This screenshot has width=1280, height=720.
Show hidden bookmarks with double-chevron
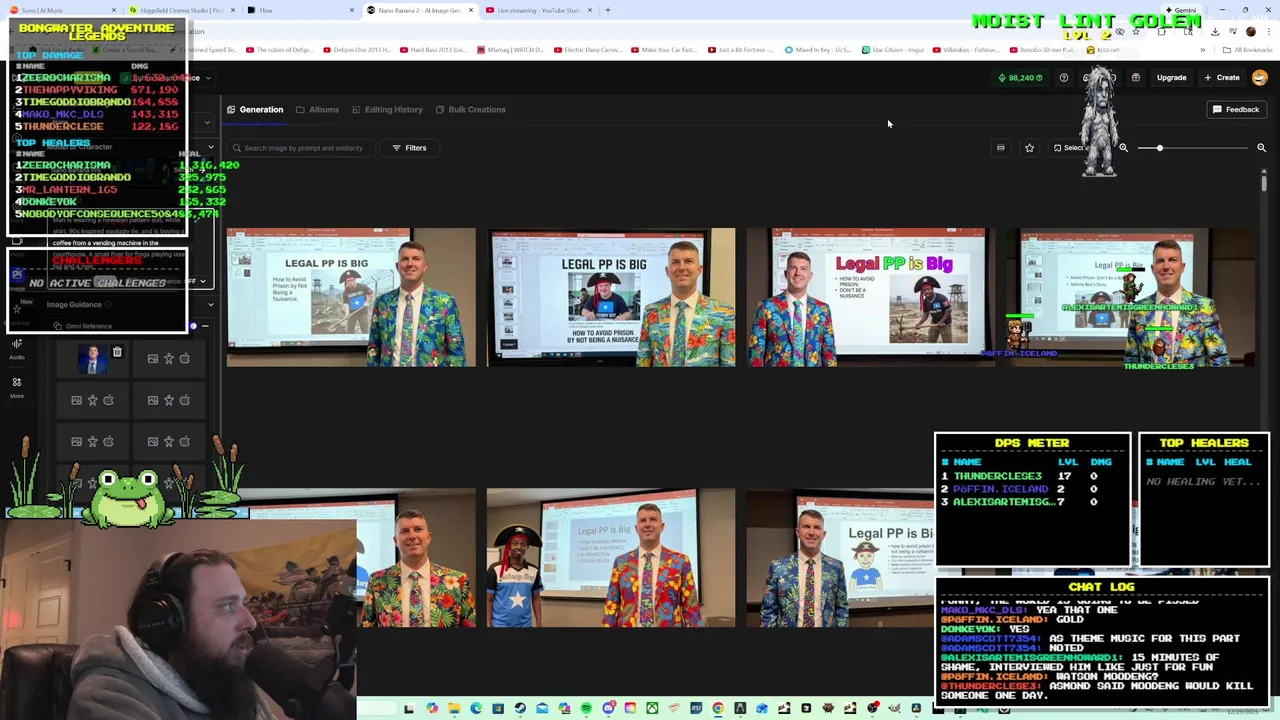pyautogui.click(x=1203, y=50)
